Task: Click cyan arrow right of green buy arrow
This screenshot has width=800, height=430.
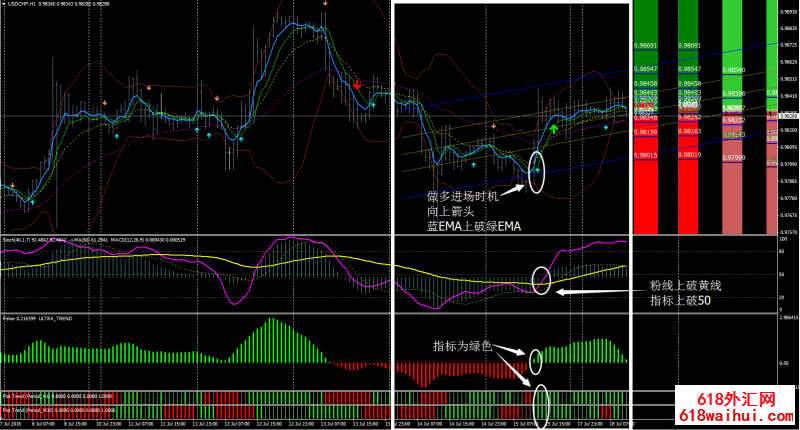Action: click(x=606, y=128)
